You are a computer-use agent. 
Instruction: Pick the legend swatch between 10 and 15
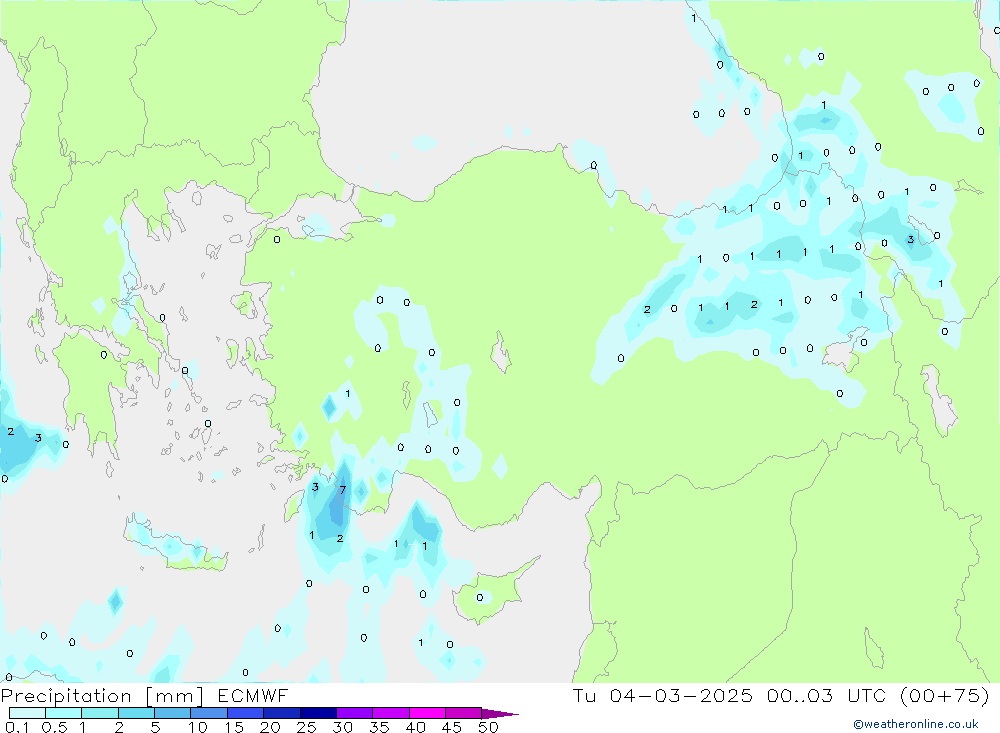(x=209, y=713)
